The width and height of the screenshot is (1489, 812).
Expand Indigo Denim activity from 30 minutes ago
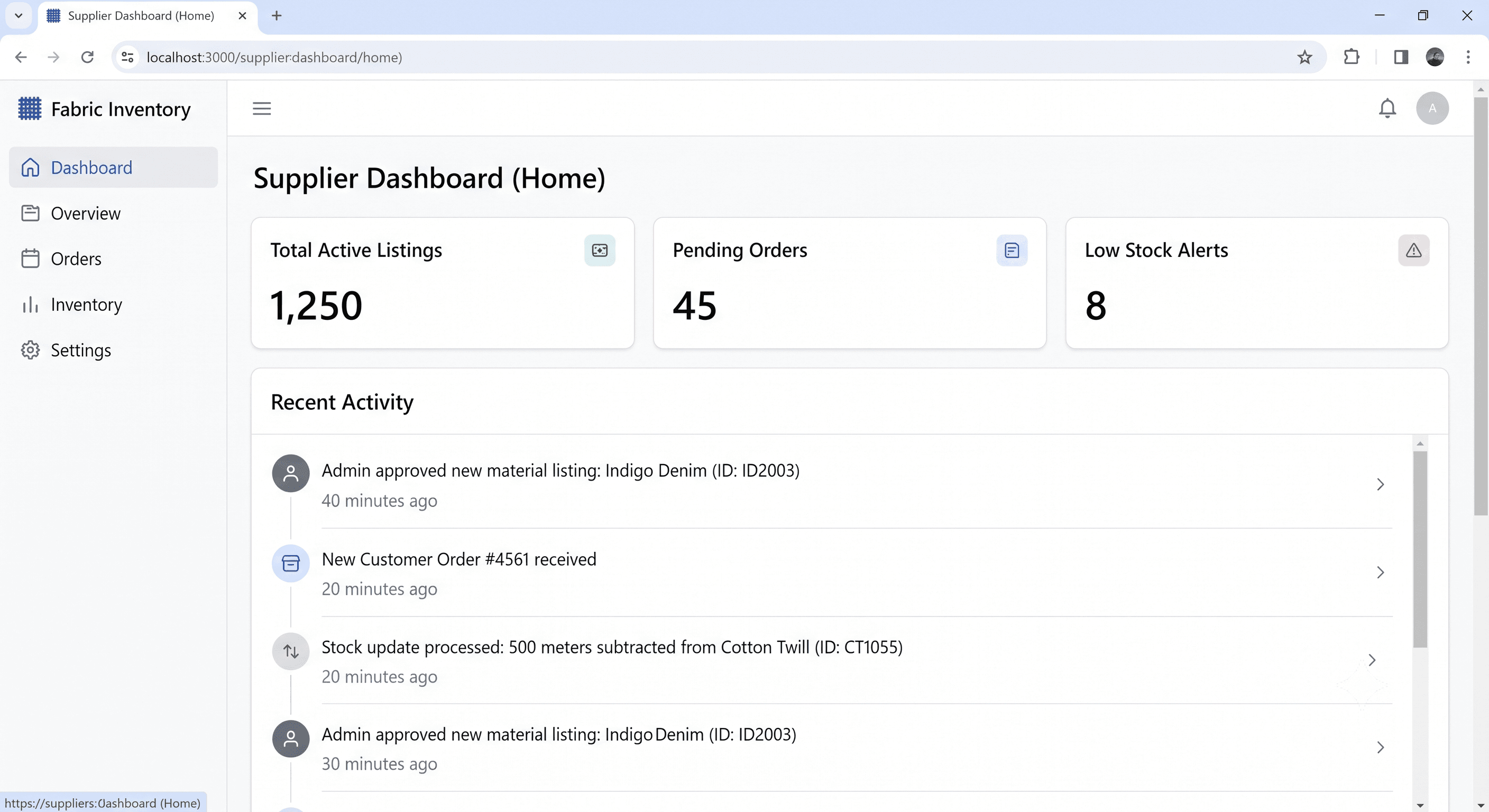[x=1380, y=748]
